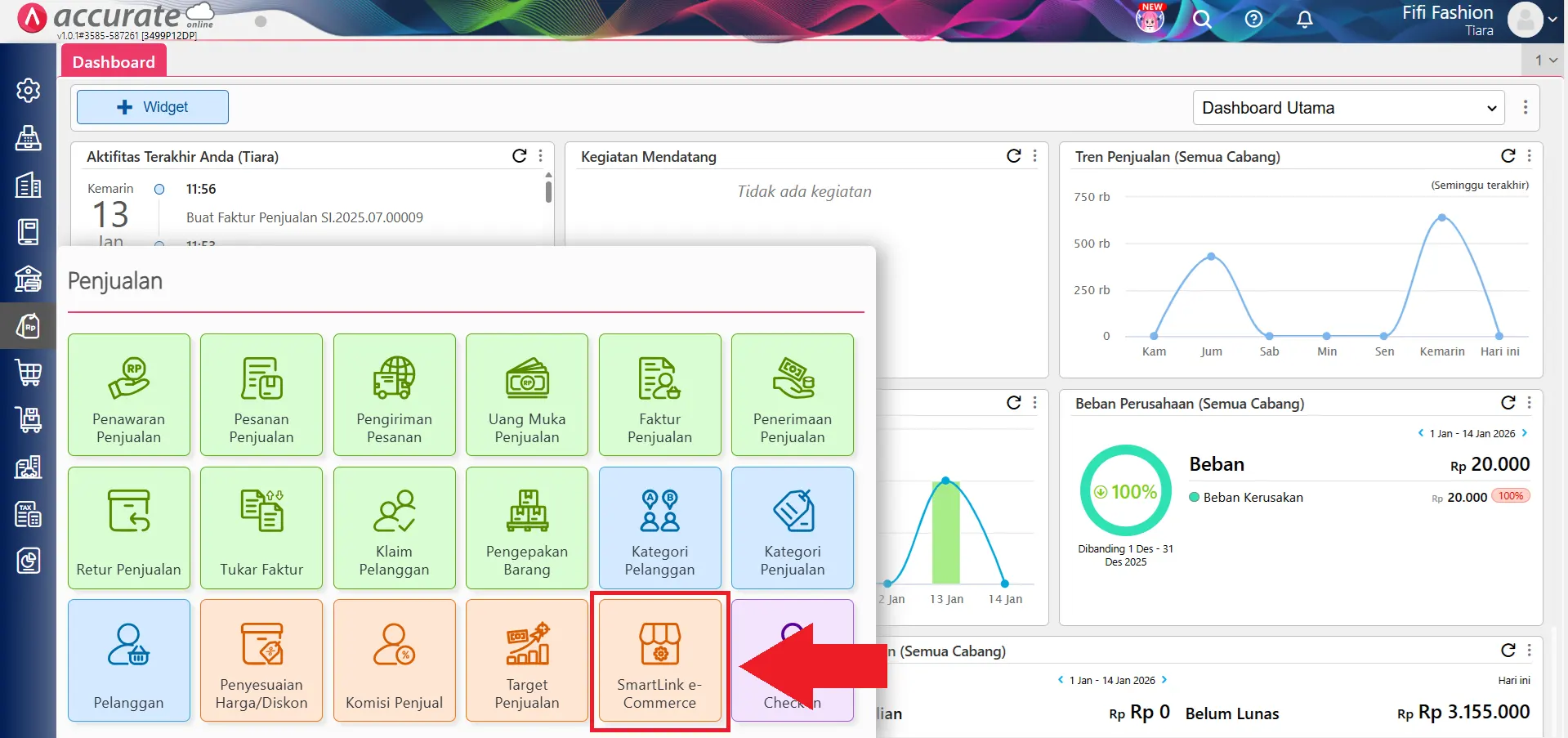Go to next period in Beban widget
1568x738 pixels.
[x=1524, y=433]
